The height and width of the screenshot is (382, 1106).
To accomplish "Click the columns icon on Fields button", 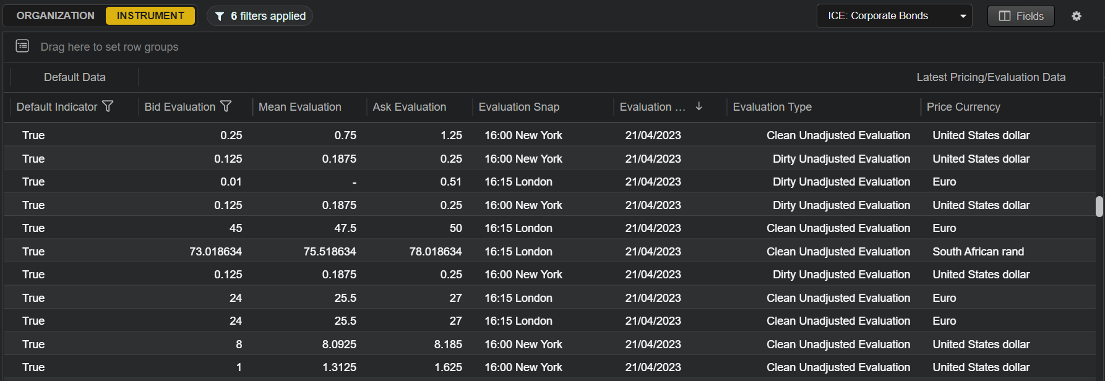I will 1005,16.
